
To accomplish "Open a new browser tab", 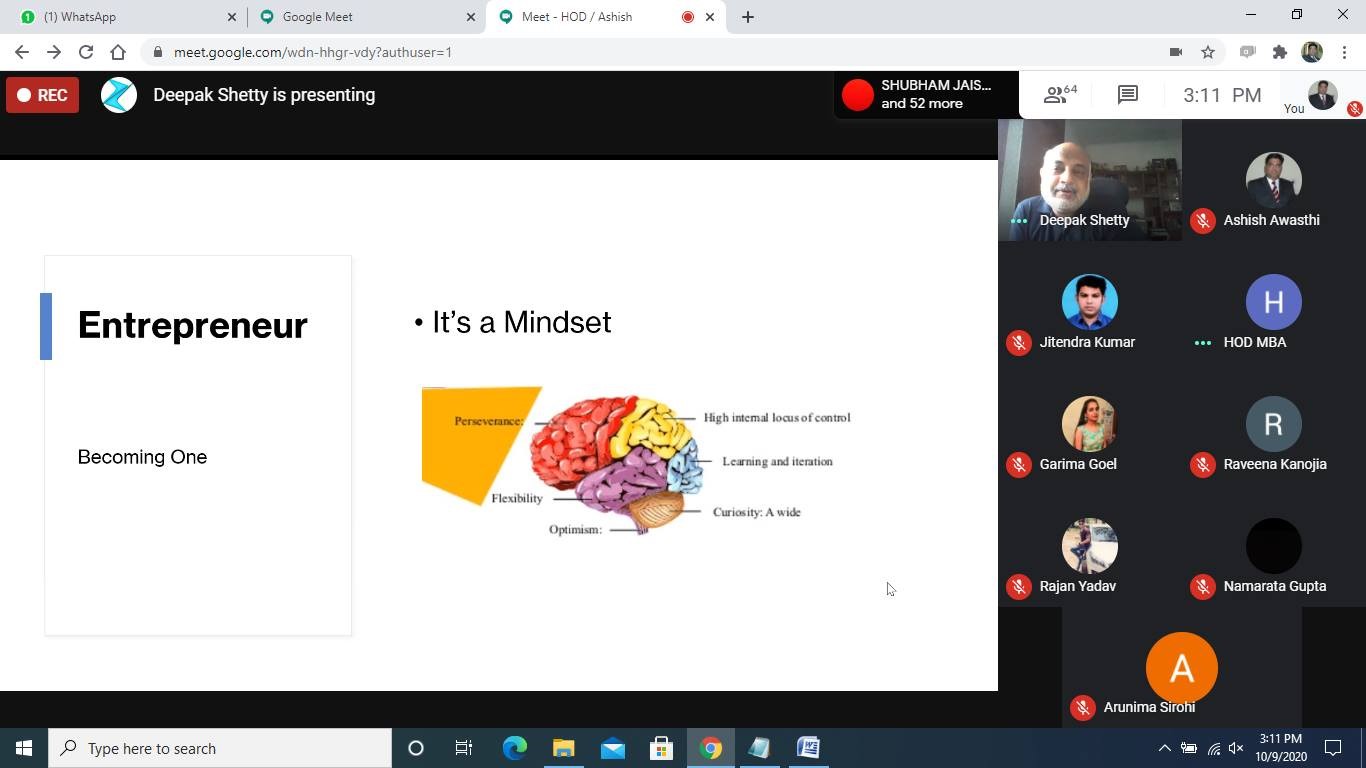I will (x=748, y=17).
